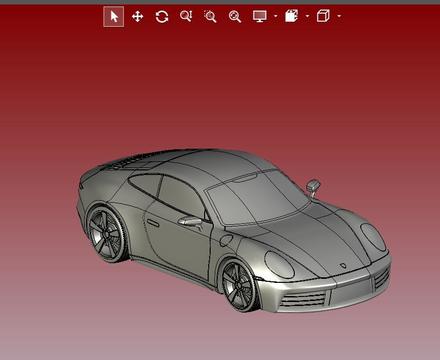Image resolution: width=440 pixels, height=360 pixels.
Task: Select the car's rear wheel
Action: click(107, 234)
